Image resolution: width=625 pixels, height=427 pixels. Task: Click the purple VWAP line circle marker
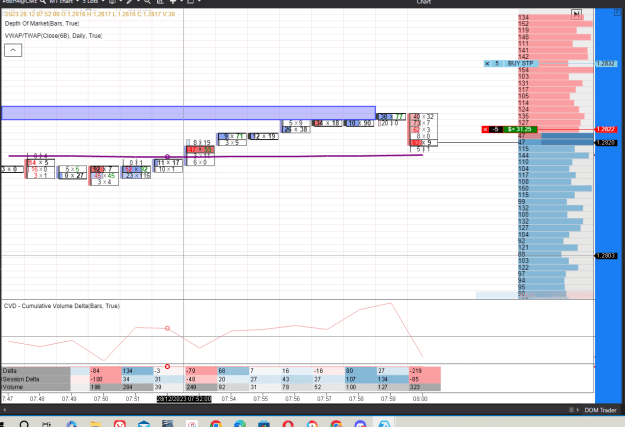click(x=167, y=157)
